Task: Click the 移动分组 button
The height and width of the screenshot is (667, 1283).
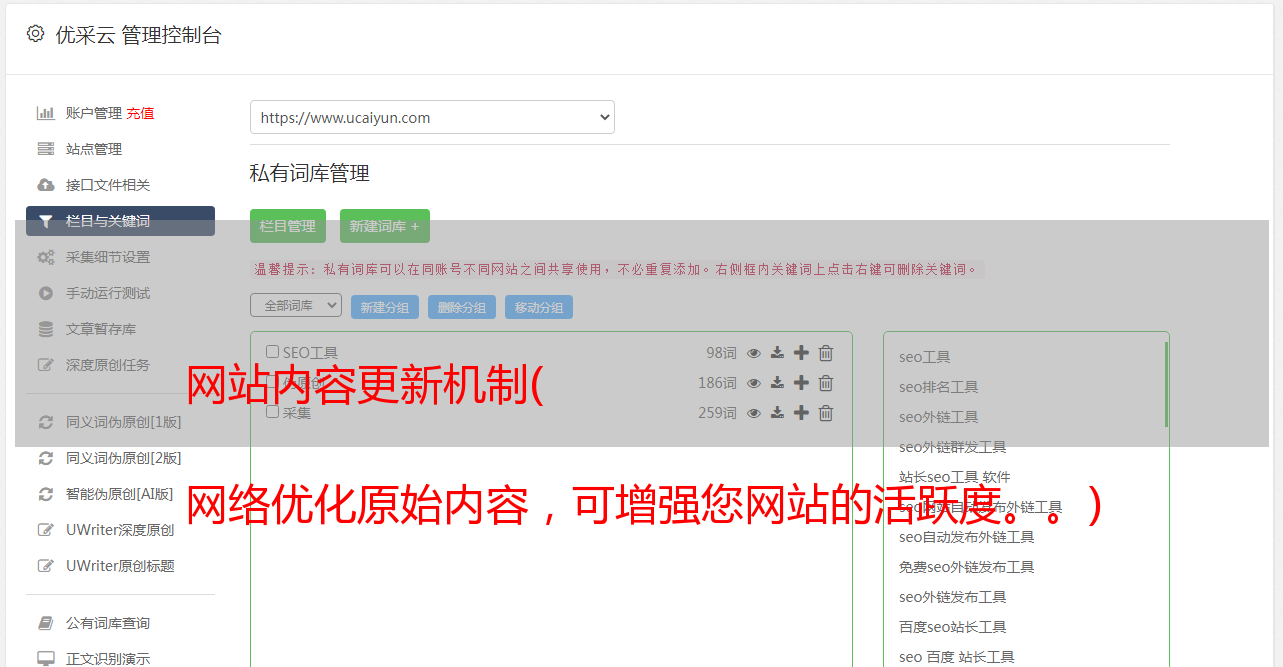Action: pyautogui.click(x=539, y=307)
